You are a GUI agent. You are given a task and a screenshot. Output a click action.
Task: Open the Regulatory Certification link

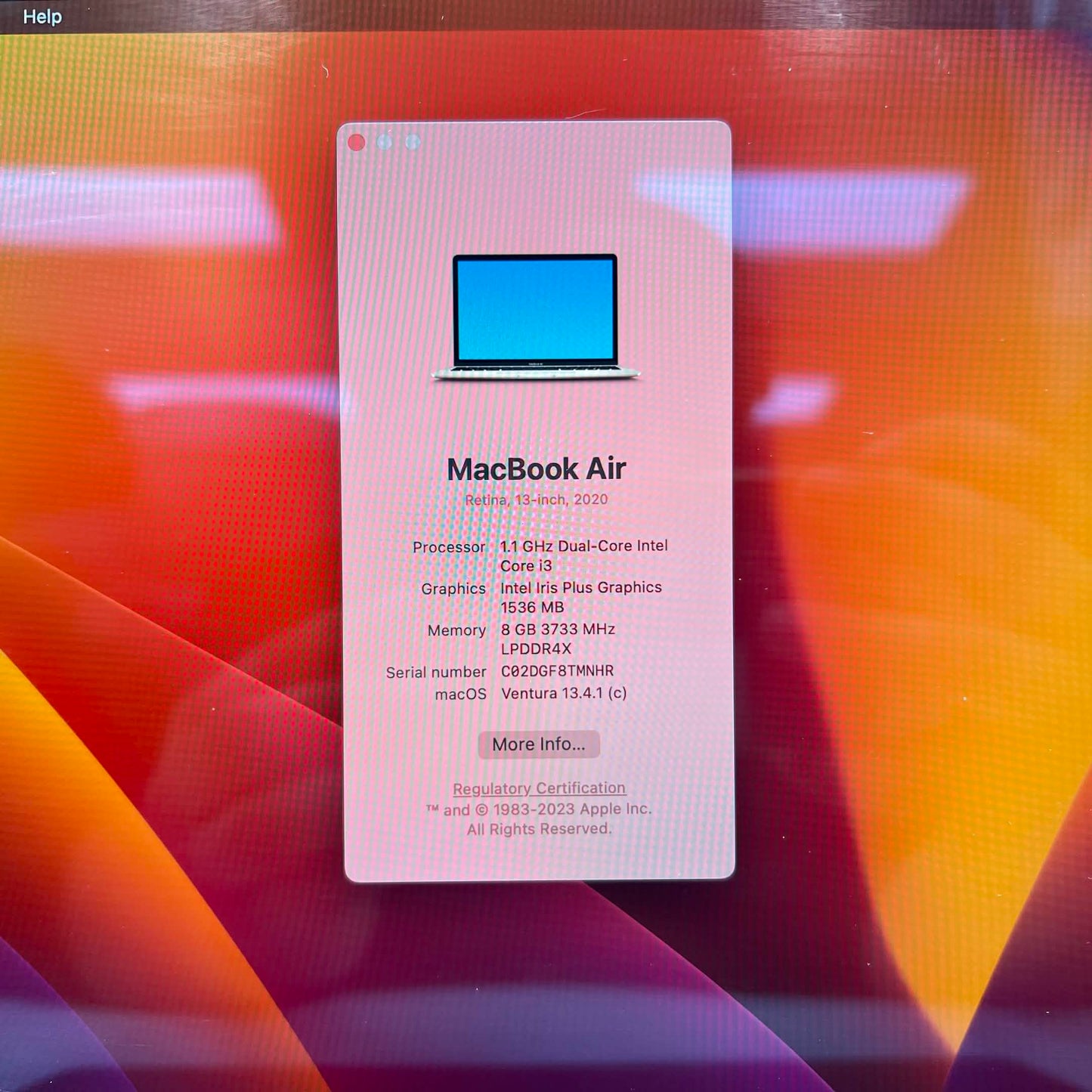(x=539, y=788)
